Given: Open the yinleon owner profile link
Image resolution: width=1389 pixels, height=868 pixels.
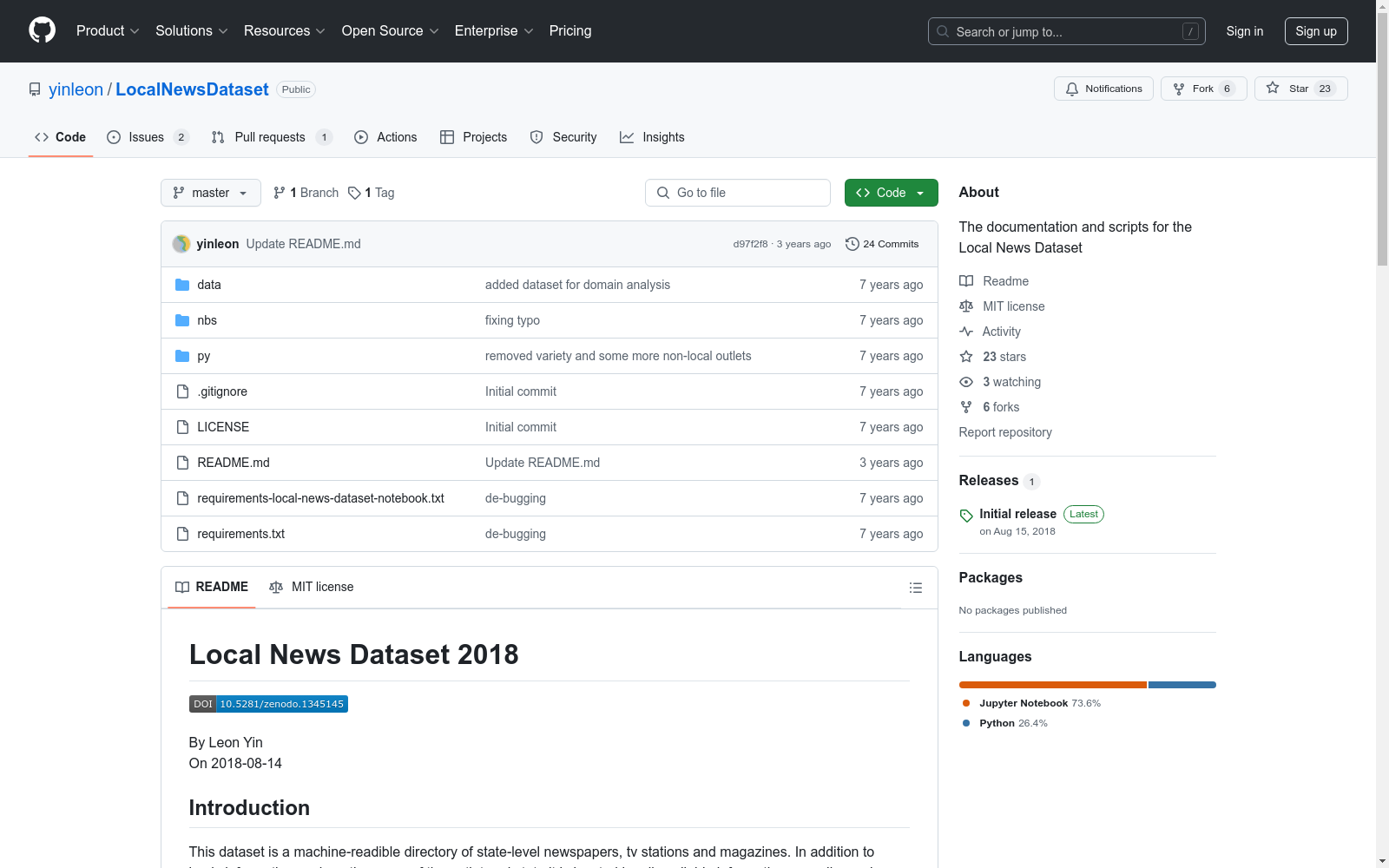Looking at the screenshot, I should pos(76,89).
